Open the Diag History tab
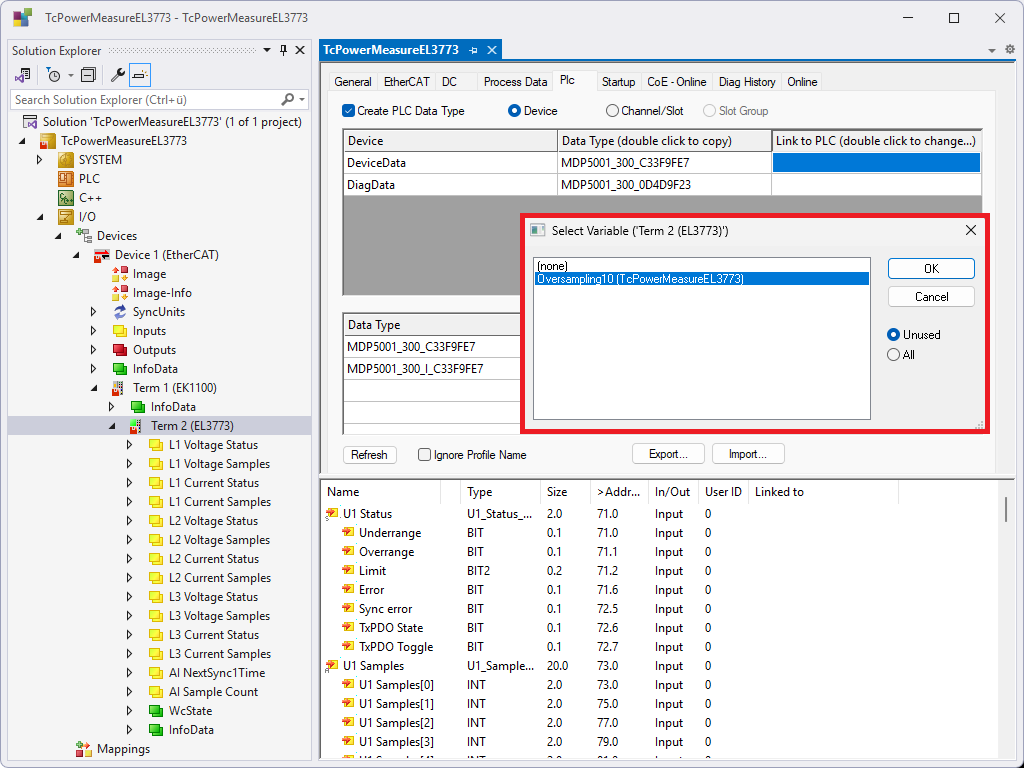 747,82
